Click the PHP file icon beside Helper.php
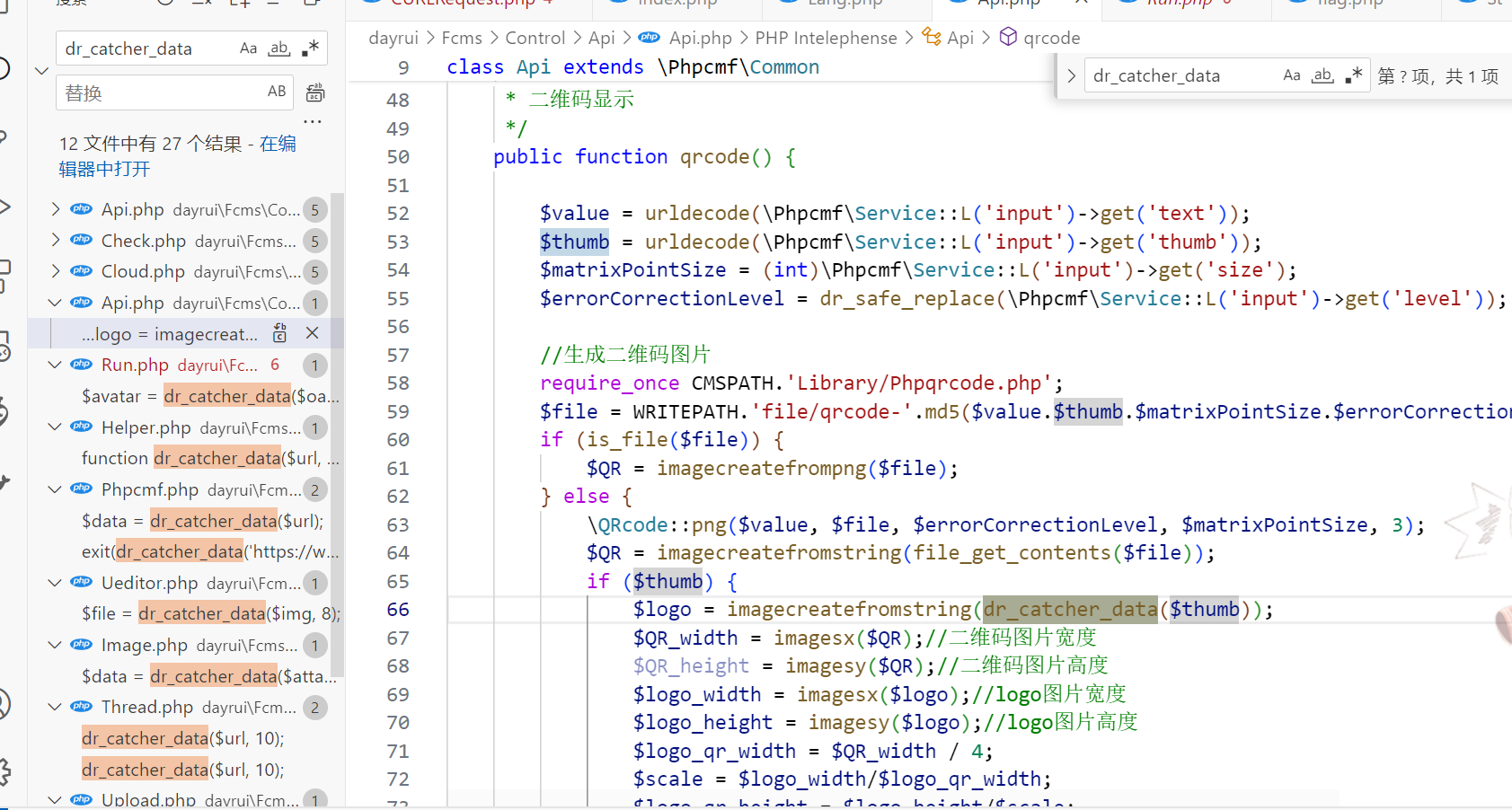1512x810 pixels. pos(82,427)
